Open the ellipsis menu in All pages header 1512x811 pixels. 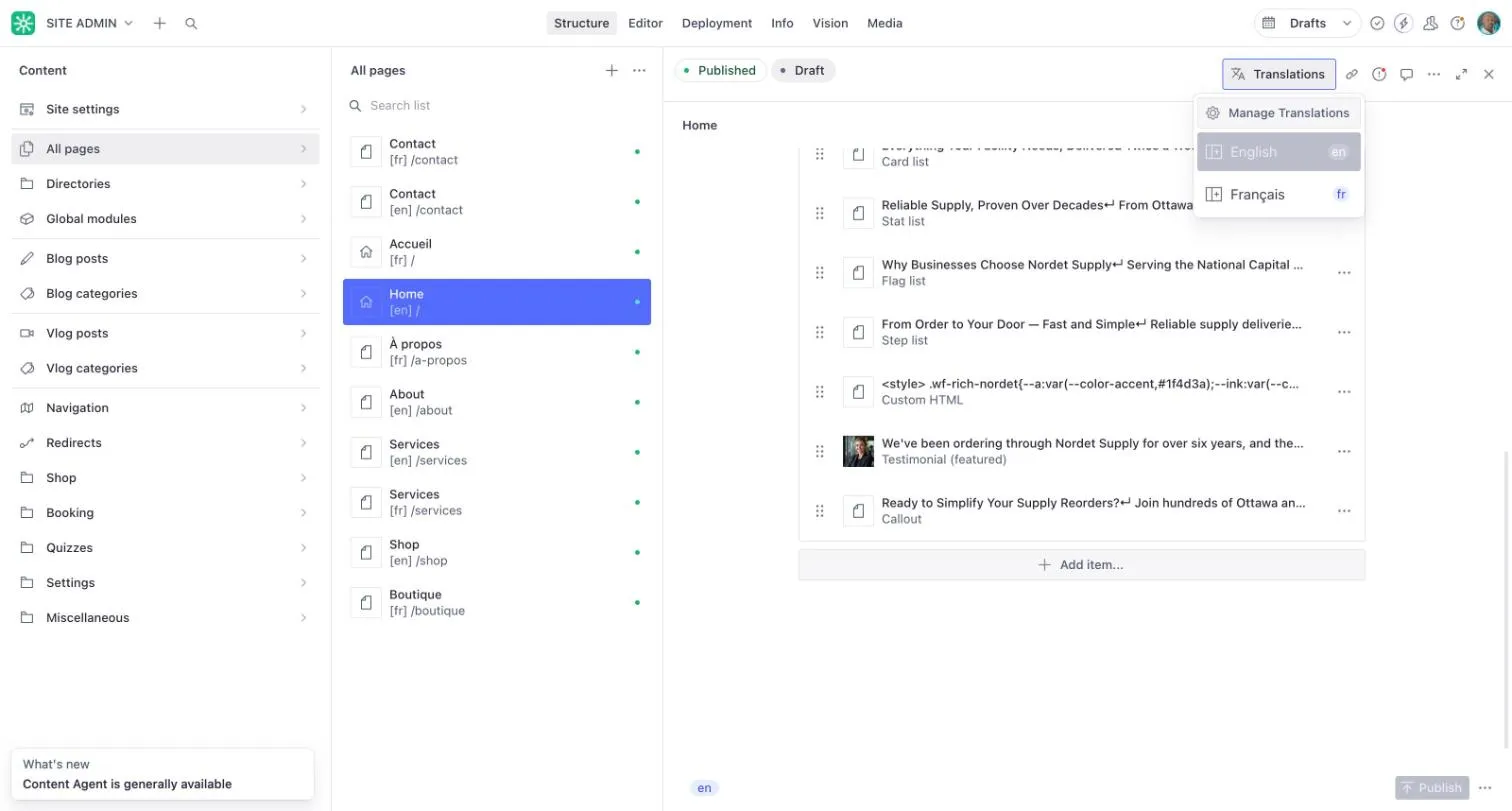coord(639,70)
